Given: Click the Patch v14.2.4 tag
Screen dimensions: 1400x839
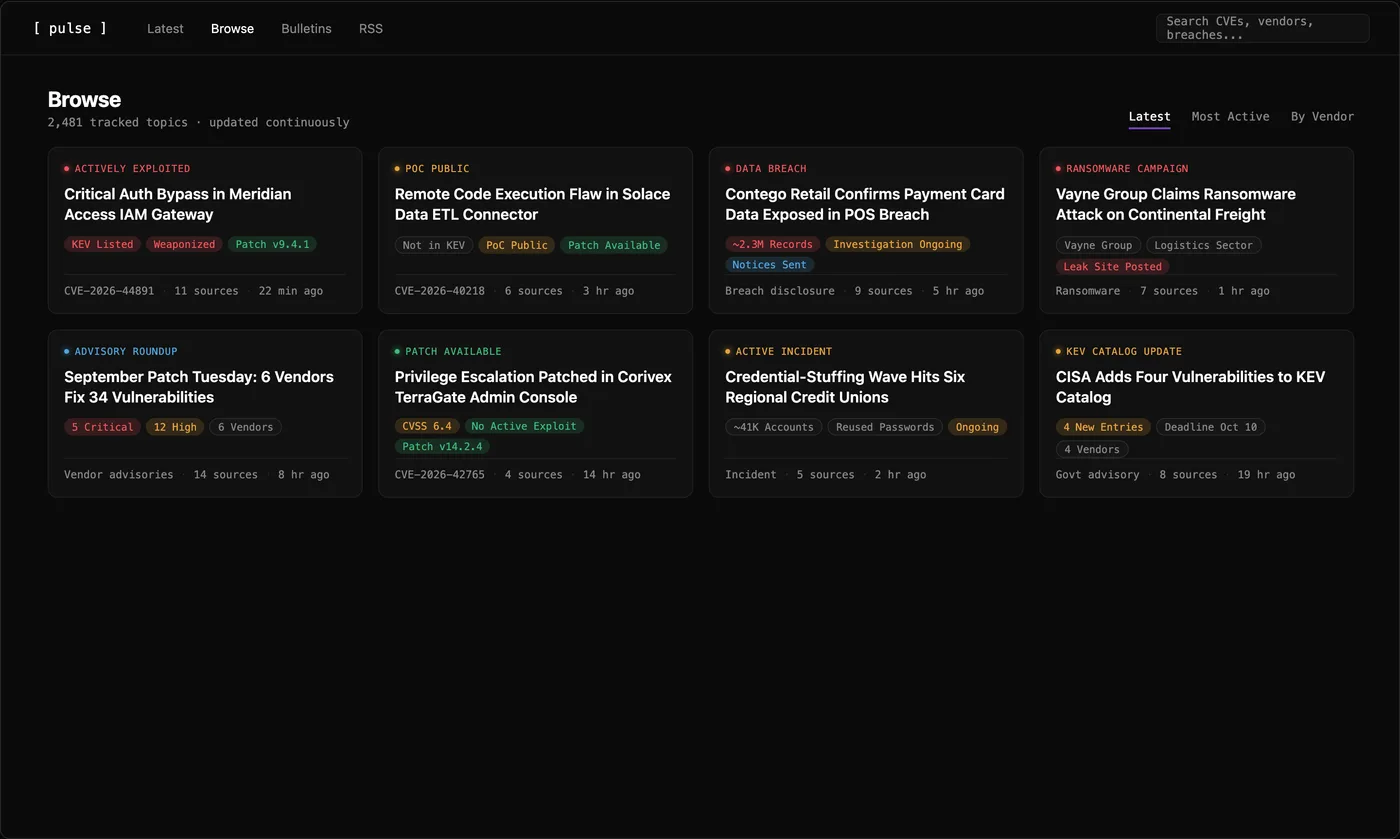Looking at the screenshot, I should coord(442,447).
